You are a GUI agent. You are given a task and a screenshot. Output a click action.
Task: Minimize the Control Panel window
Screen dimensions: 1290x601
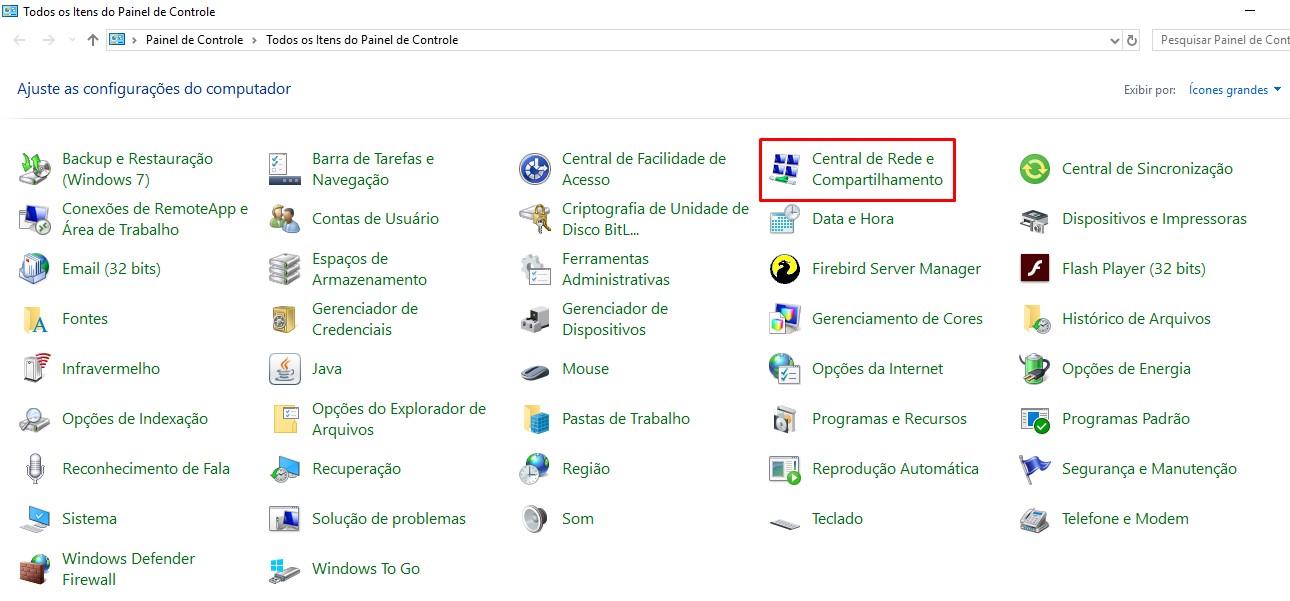point(1250,12)
